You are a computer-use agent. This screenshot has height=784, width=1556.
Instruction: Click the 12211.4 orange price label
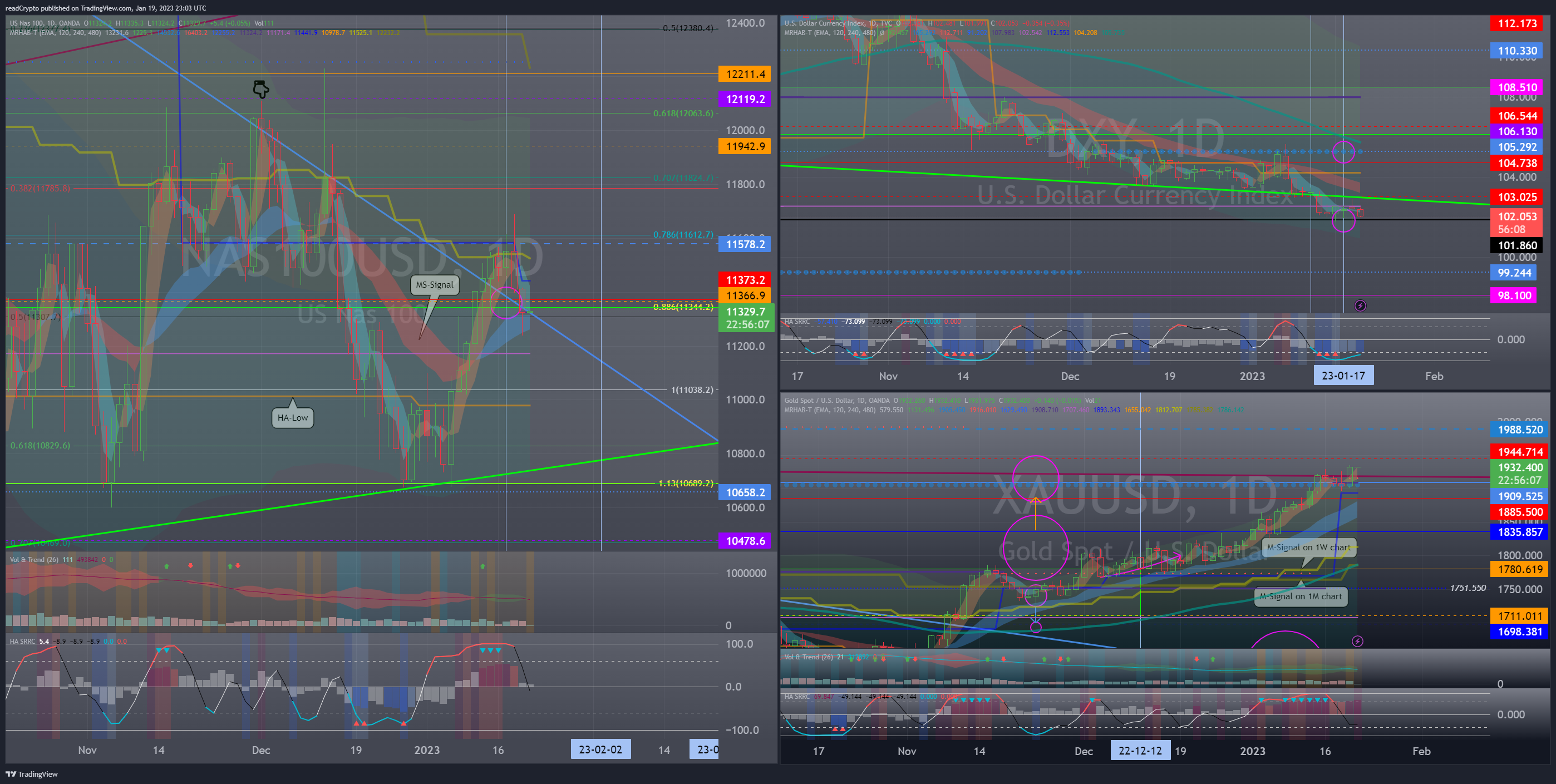745,75
